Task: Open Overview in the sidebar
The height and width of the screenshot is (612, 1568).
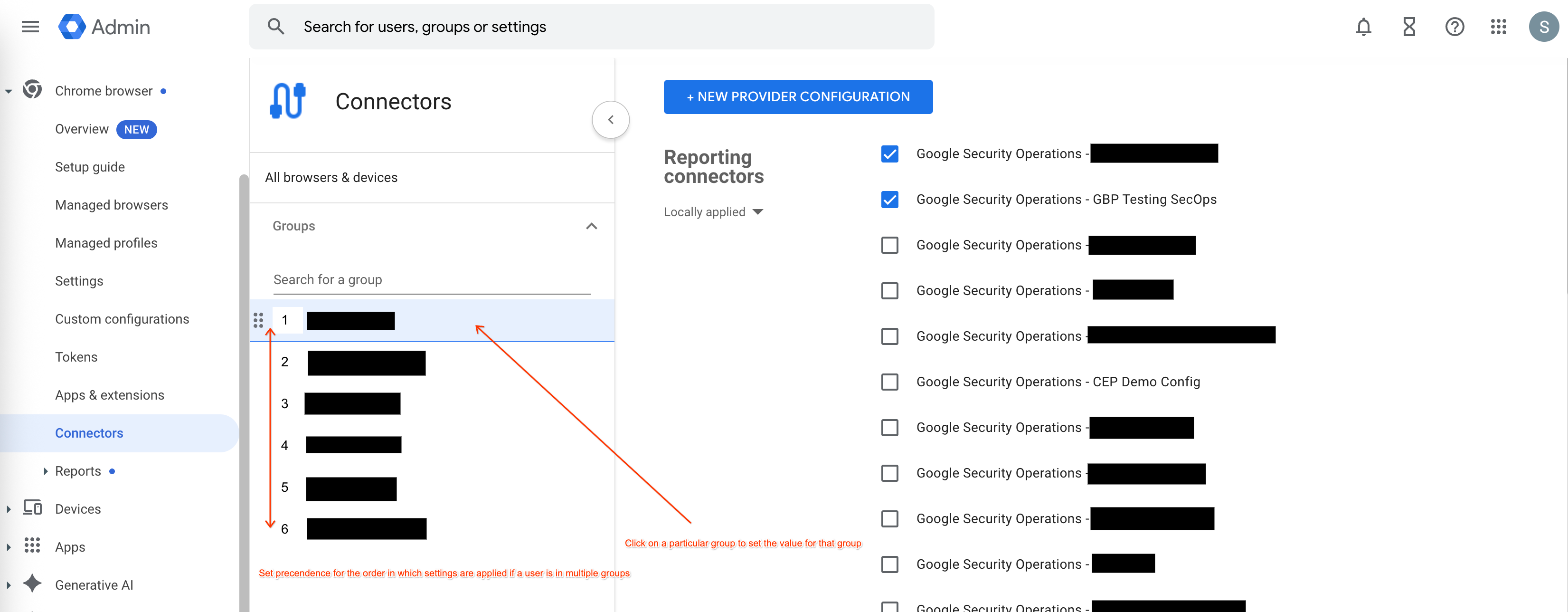Action: click(82, 129)
